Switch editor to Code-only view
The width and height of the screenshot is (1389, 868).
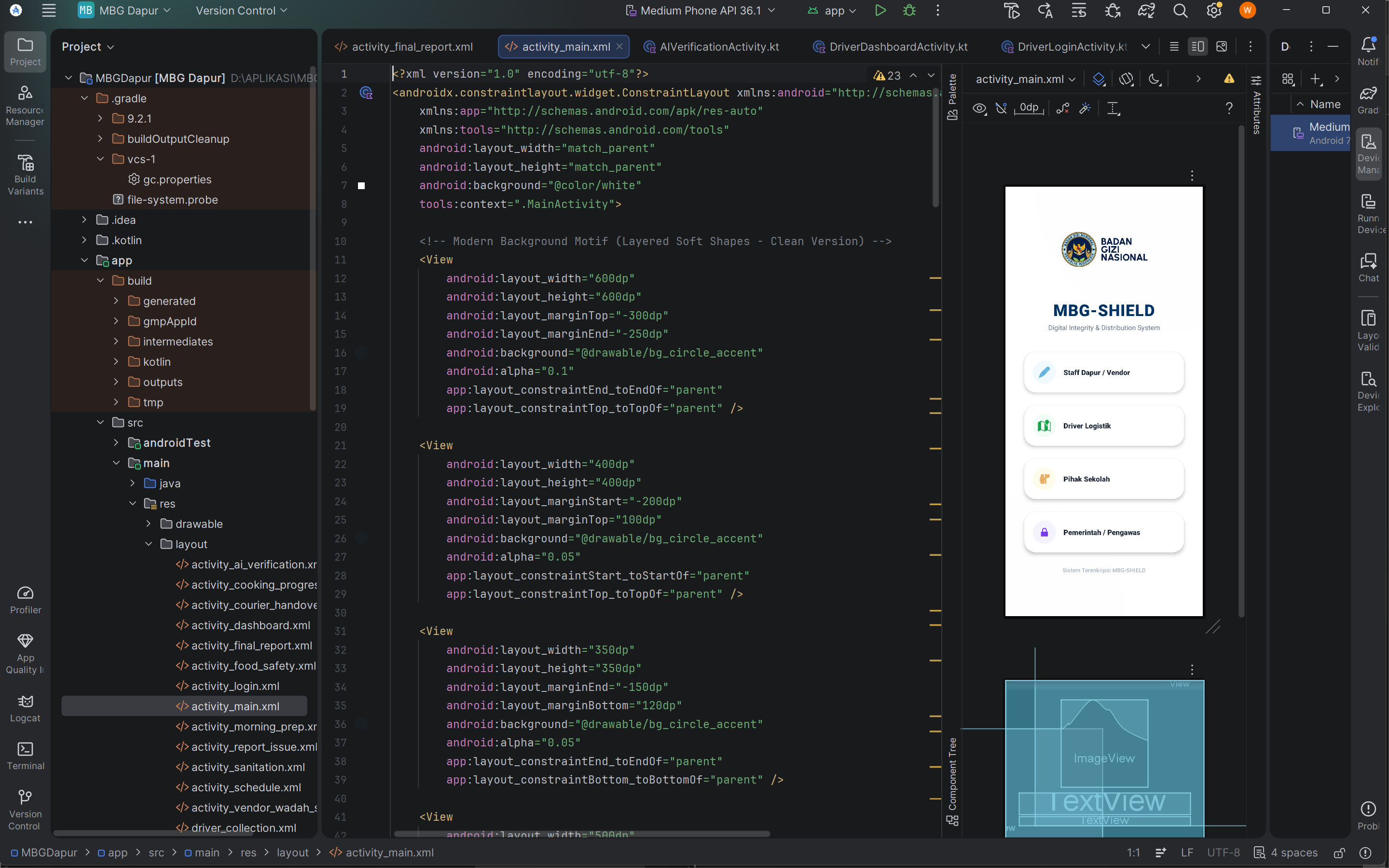tap(1174, 46)
